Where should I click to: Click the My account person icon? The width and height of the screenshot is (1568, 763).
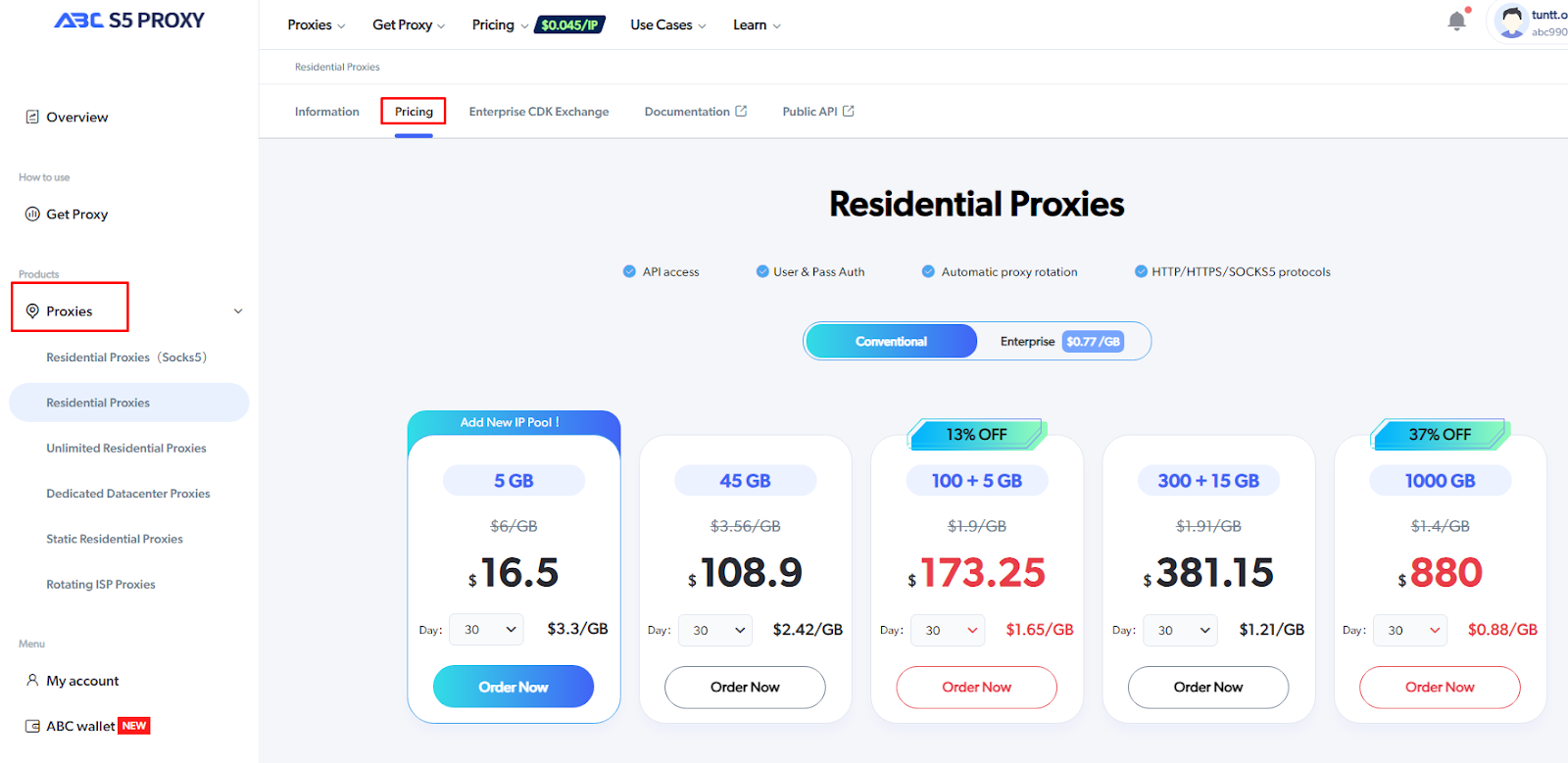tap(32, 680)
